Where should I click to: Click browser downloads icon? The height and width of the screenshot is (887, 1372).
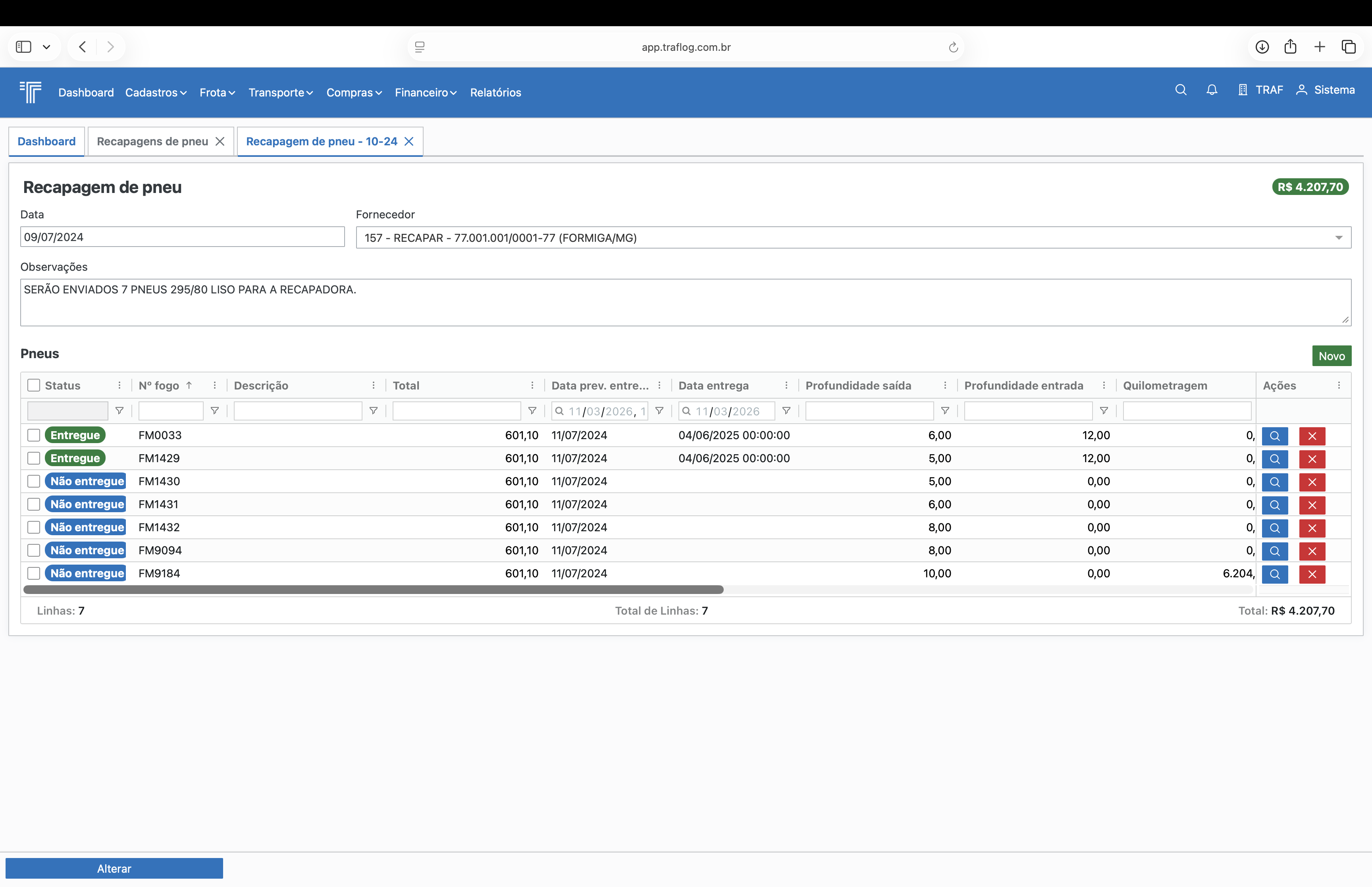[x=1262, y=47]
